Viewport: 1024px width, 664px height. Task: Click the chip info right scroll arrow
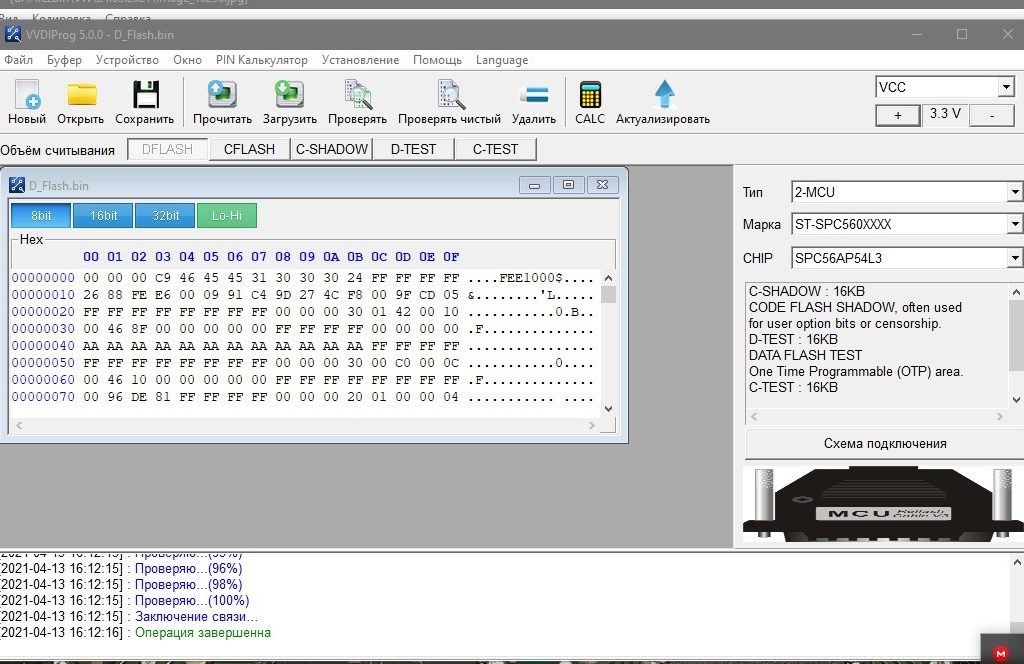[999, 416]
